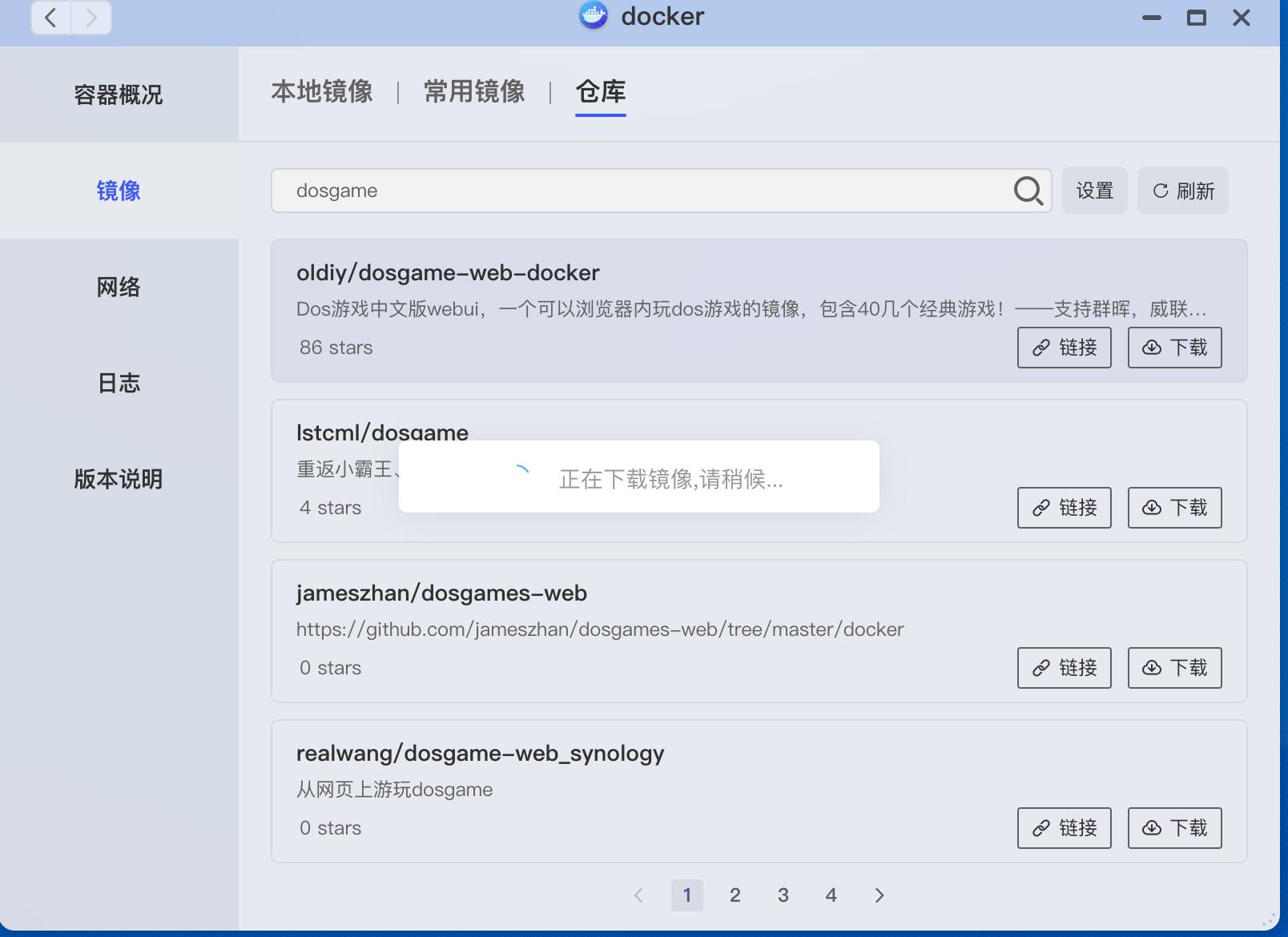Select 日志 in the sidebar
Screen dimensions: 1288x937
119,383
